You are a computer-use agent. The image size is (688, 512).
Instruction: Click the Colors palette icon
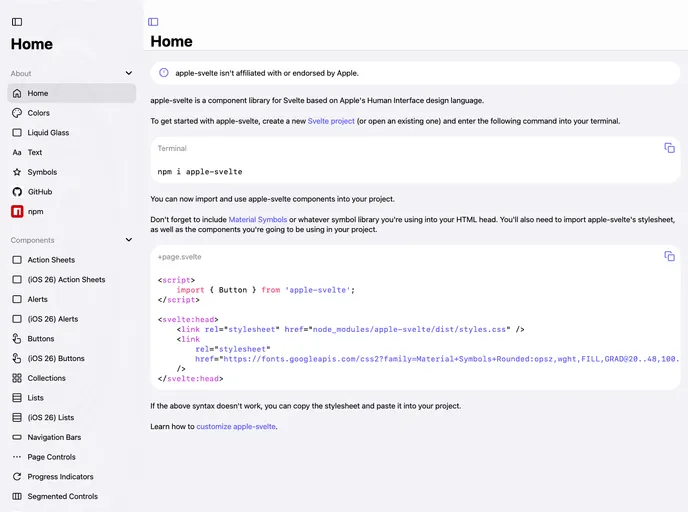point(17,113)
